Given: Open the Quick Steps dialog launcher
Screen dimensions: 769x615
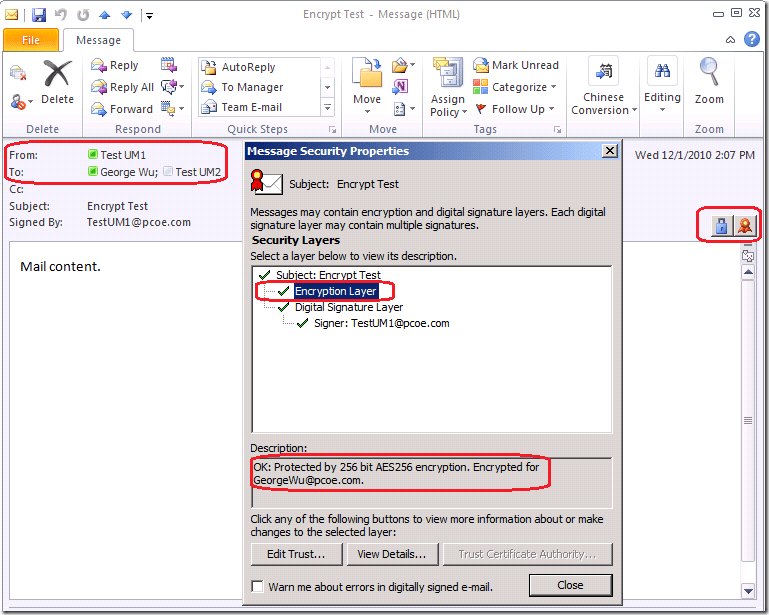Looking at the screenshot, I should [333, 129].
